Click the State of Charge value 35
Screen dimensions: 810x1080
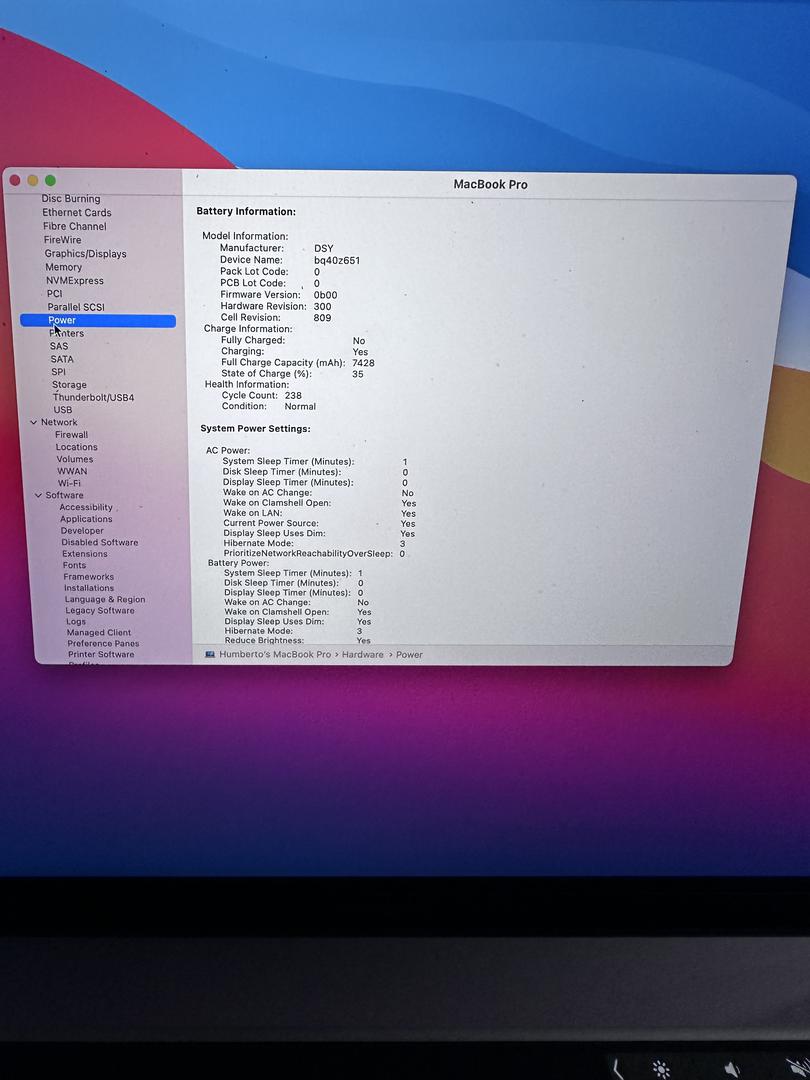[x=357, y=375]
